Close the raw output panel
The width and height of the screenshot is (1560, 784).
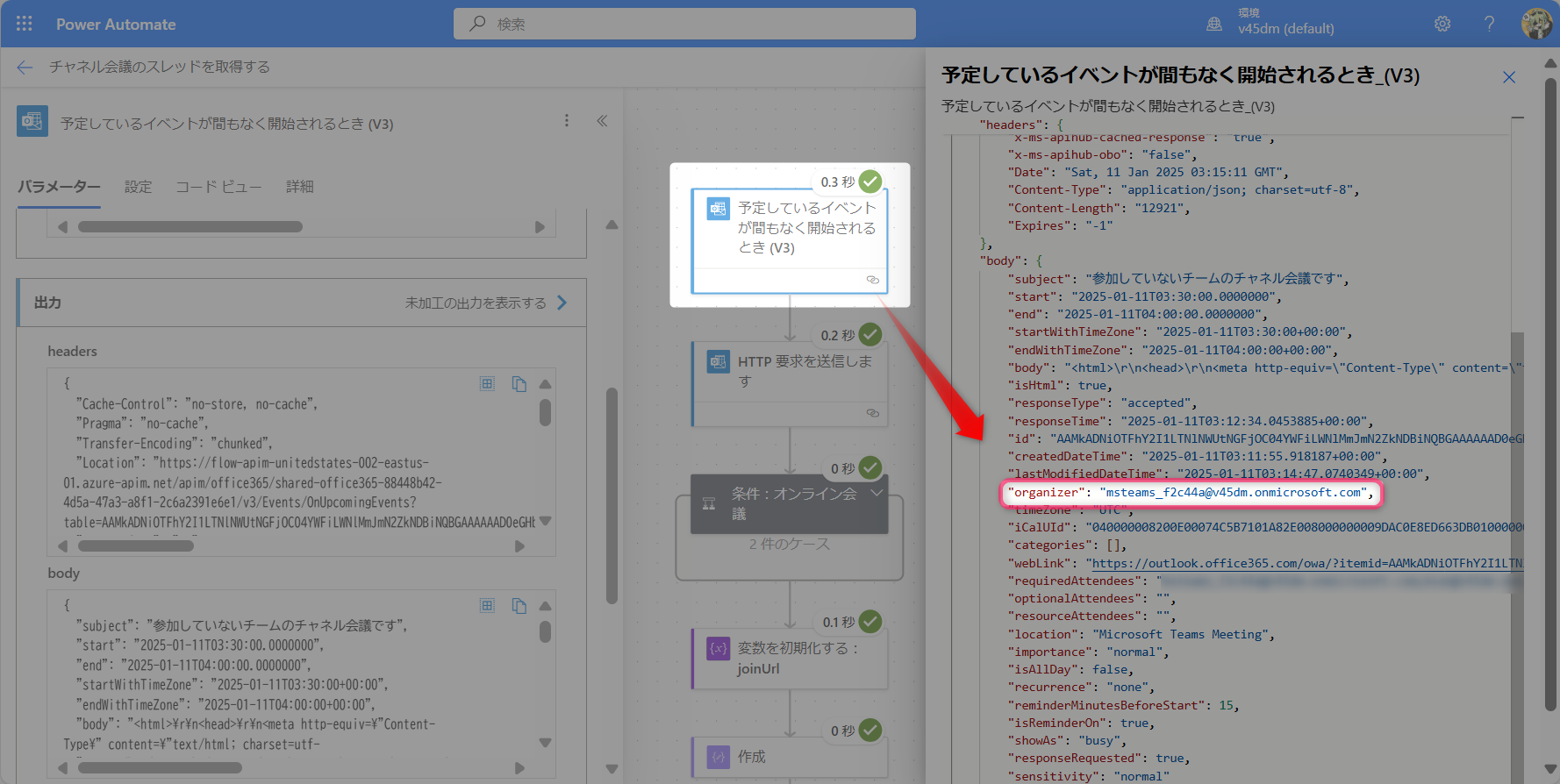pyautogui.click(x=1509, y=77)
